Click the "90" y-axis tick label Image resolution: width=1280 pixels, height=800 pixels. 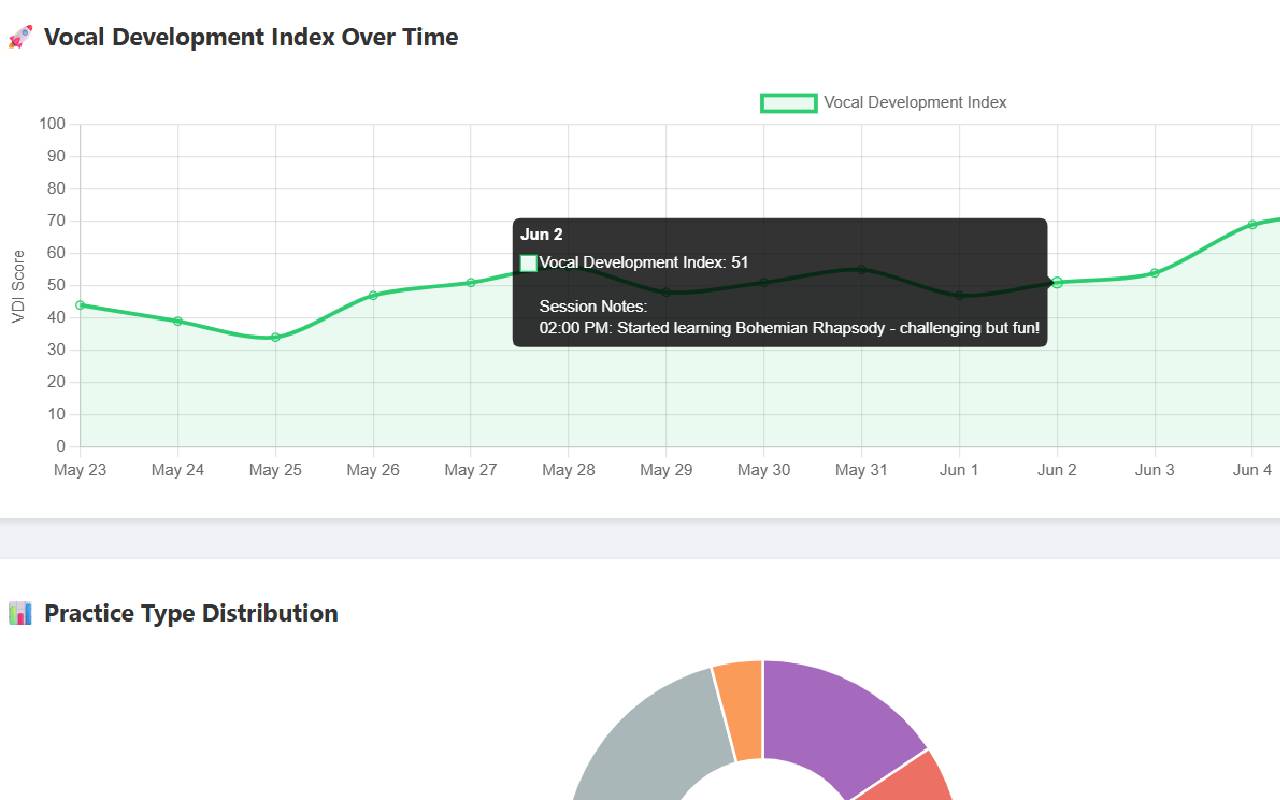pyautogui.click(x=57, y=156)
